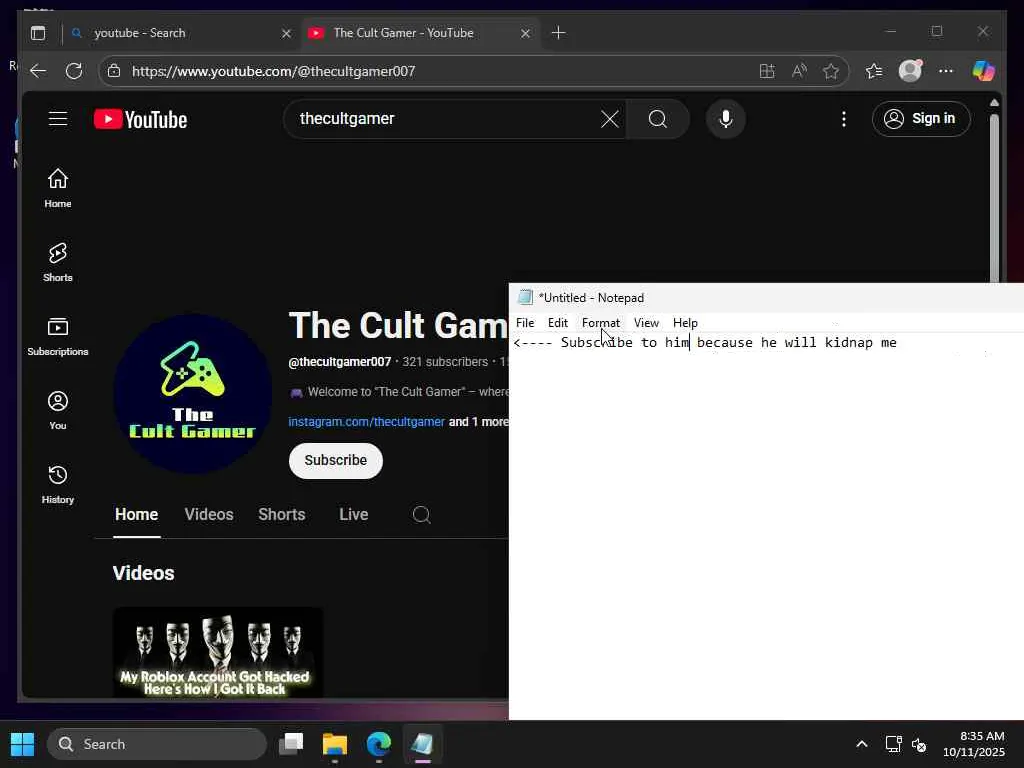The width and height of the screenshot is (1024, 768).
Task: Open Shorts in the YouTube sidebar
Action: coord(57,262)
